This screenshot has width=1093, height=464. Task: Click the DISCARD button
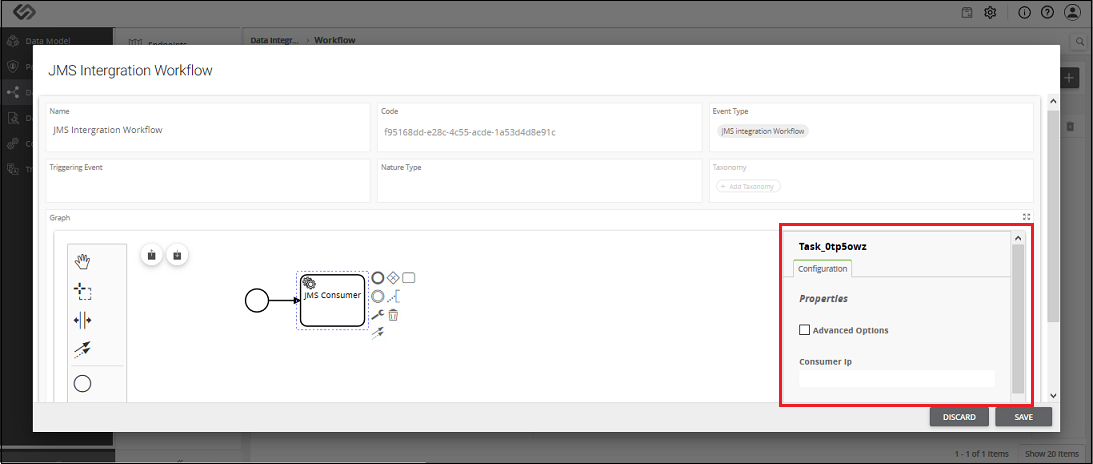[959, 417]
